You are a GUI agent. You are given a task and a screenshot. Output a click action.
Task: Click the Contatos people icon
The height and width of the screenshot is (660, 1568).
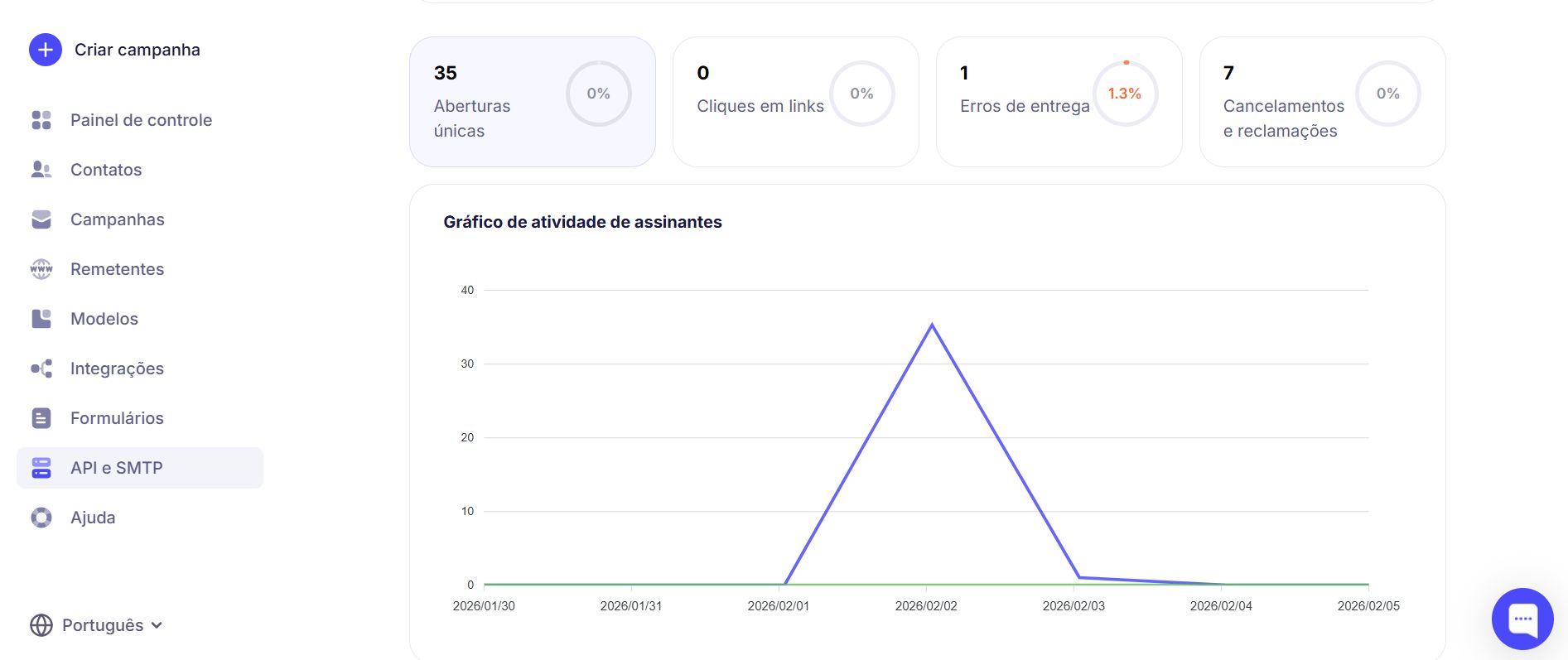point(41,170)
